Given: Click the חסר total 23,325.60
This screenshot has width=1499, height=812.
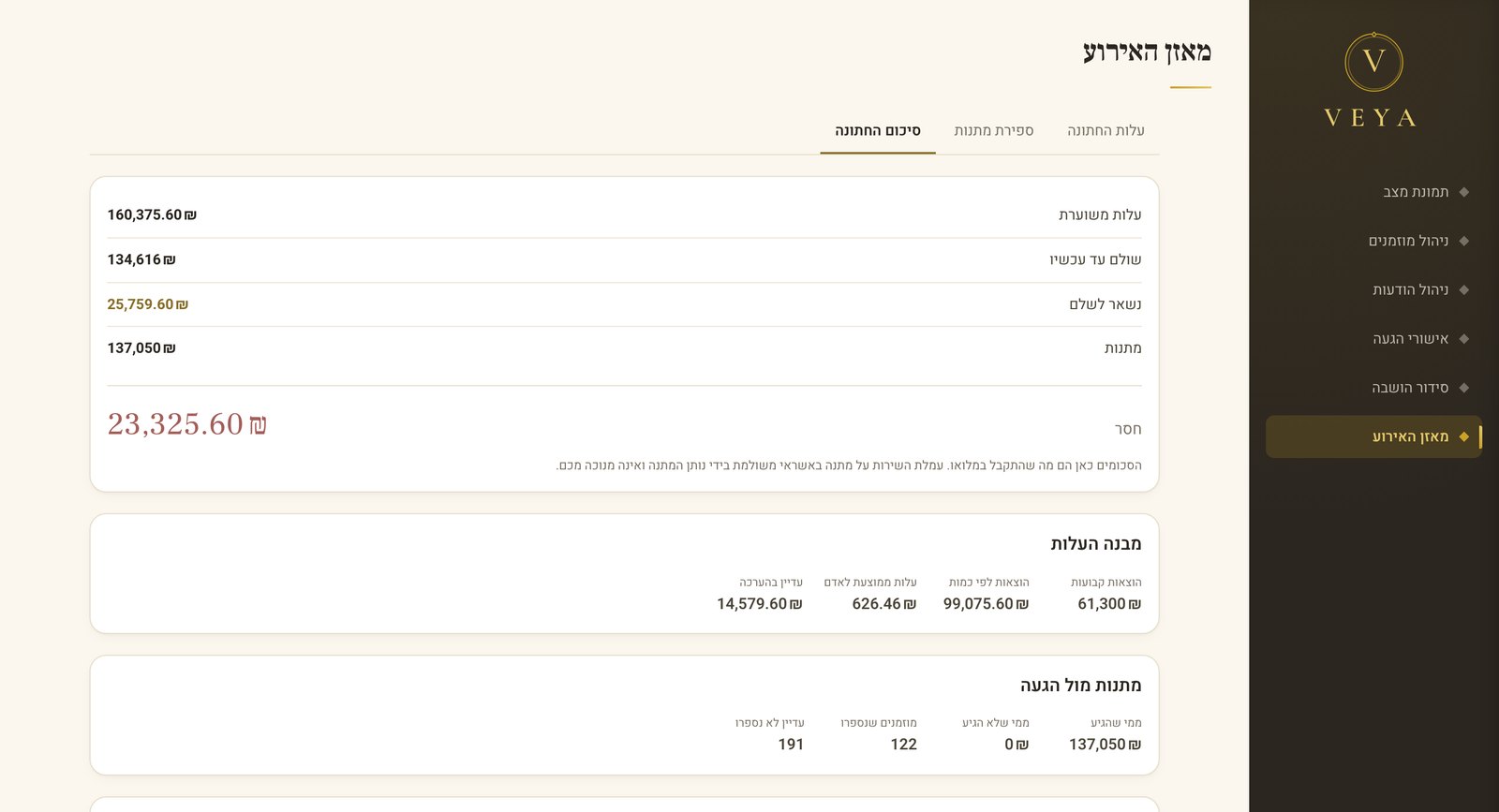Looking at the screenshot, I should [187, 424].
